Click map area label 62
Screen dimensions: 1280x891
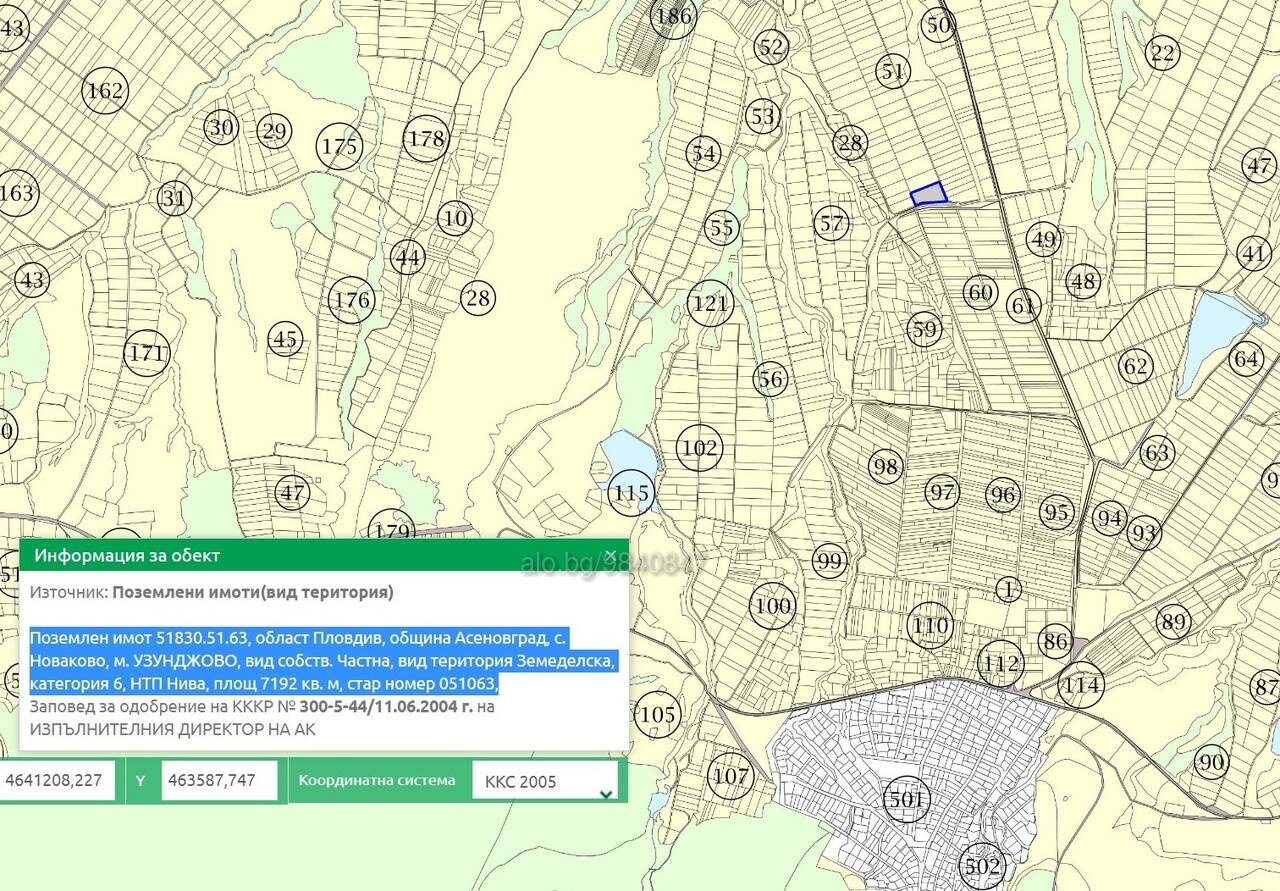[x=1136, y=366]
